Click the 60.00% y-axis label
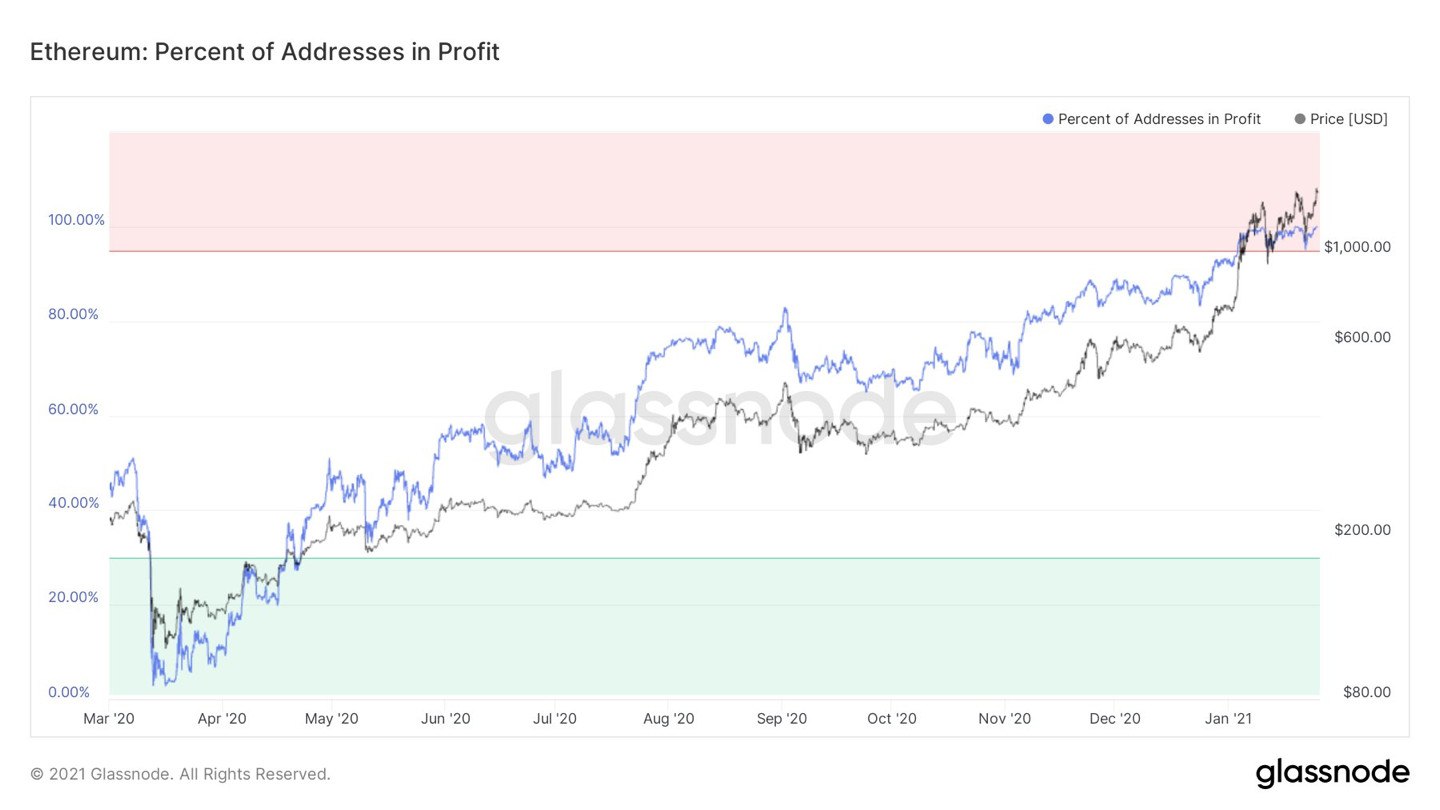Image resolution: width=1440 pixels, height=810 pixels. (x=73, y=409)
